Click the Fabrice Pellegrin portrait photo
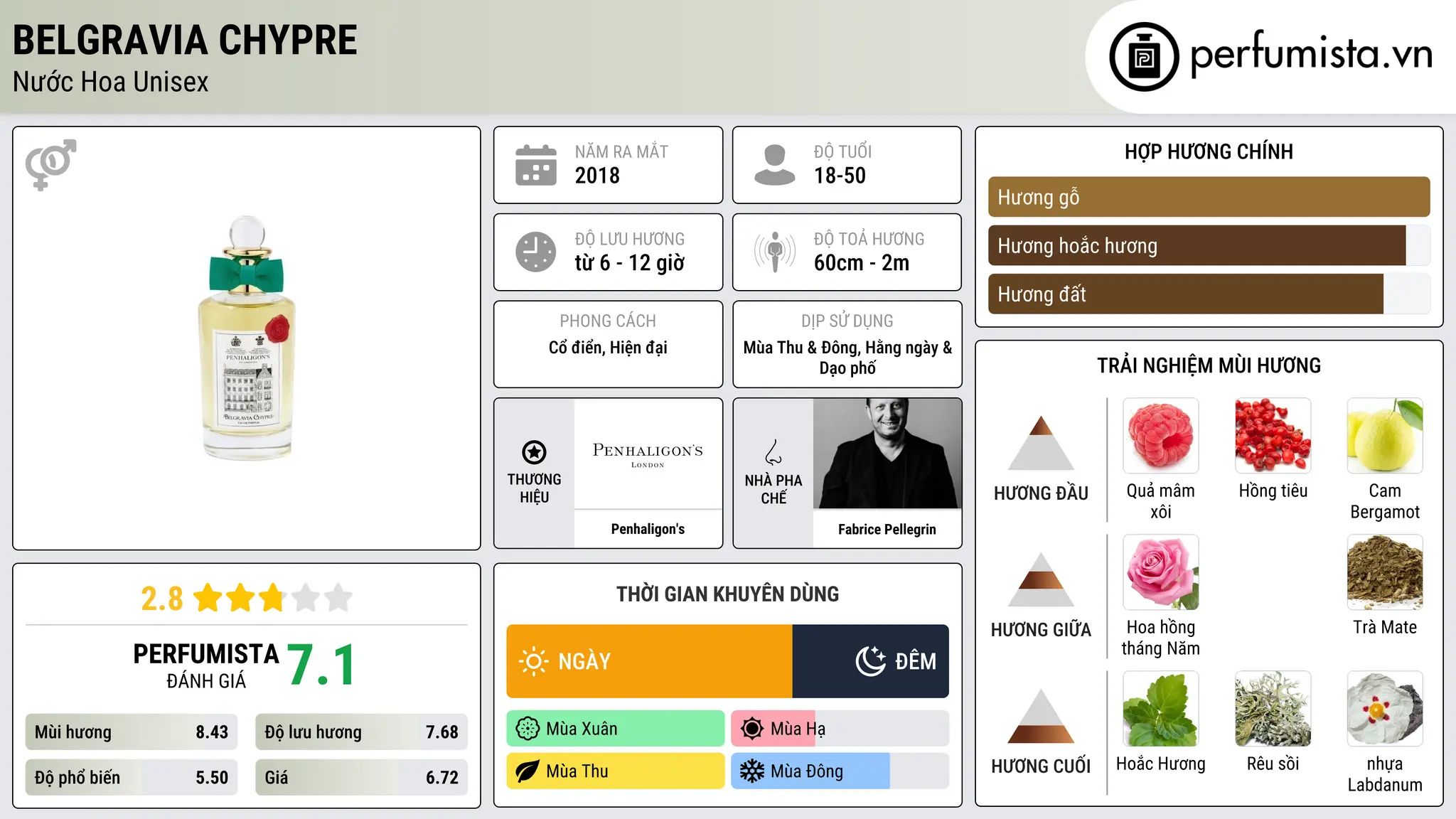1456x819 pixels. pyautogui.click(x=887, y=454)
